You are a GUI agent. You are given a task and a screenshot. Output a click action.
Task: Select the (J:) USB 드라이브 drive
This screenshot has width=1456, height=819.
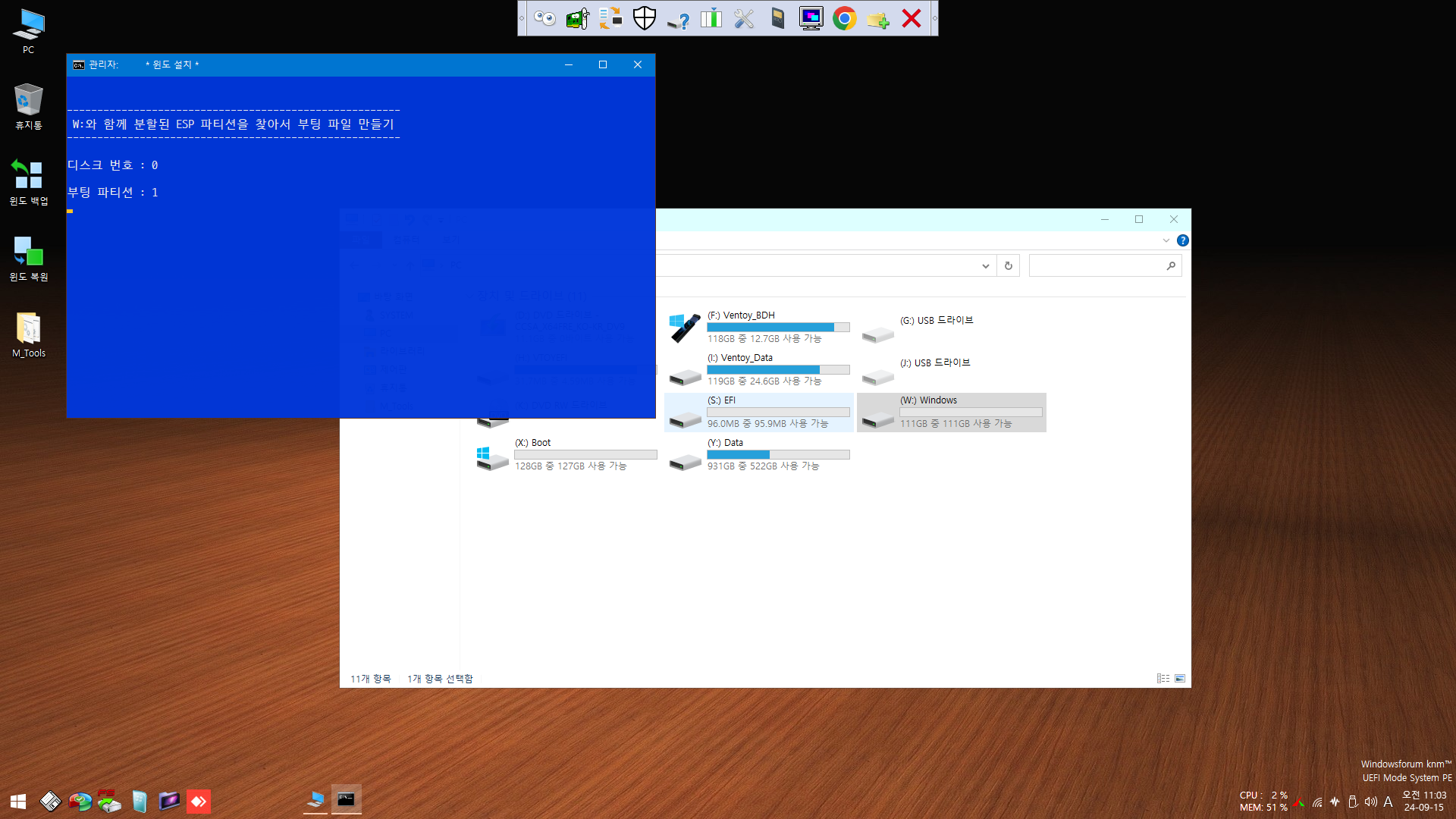(952, 370)
